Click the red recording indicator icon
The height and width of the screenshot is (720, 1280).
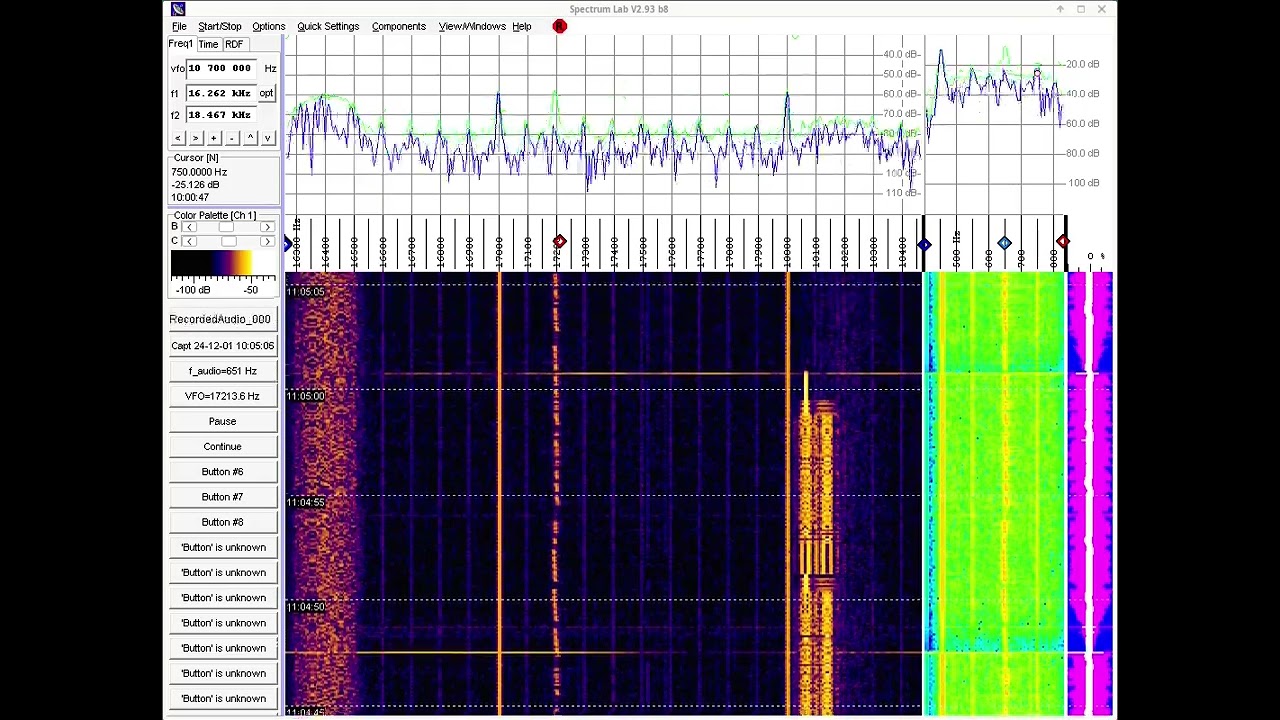[x=559, y=26]
